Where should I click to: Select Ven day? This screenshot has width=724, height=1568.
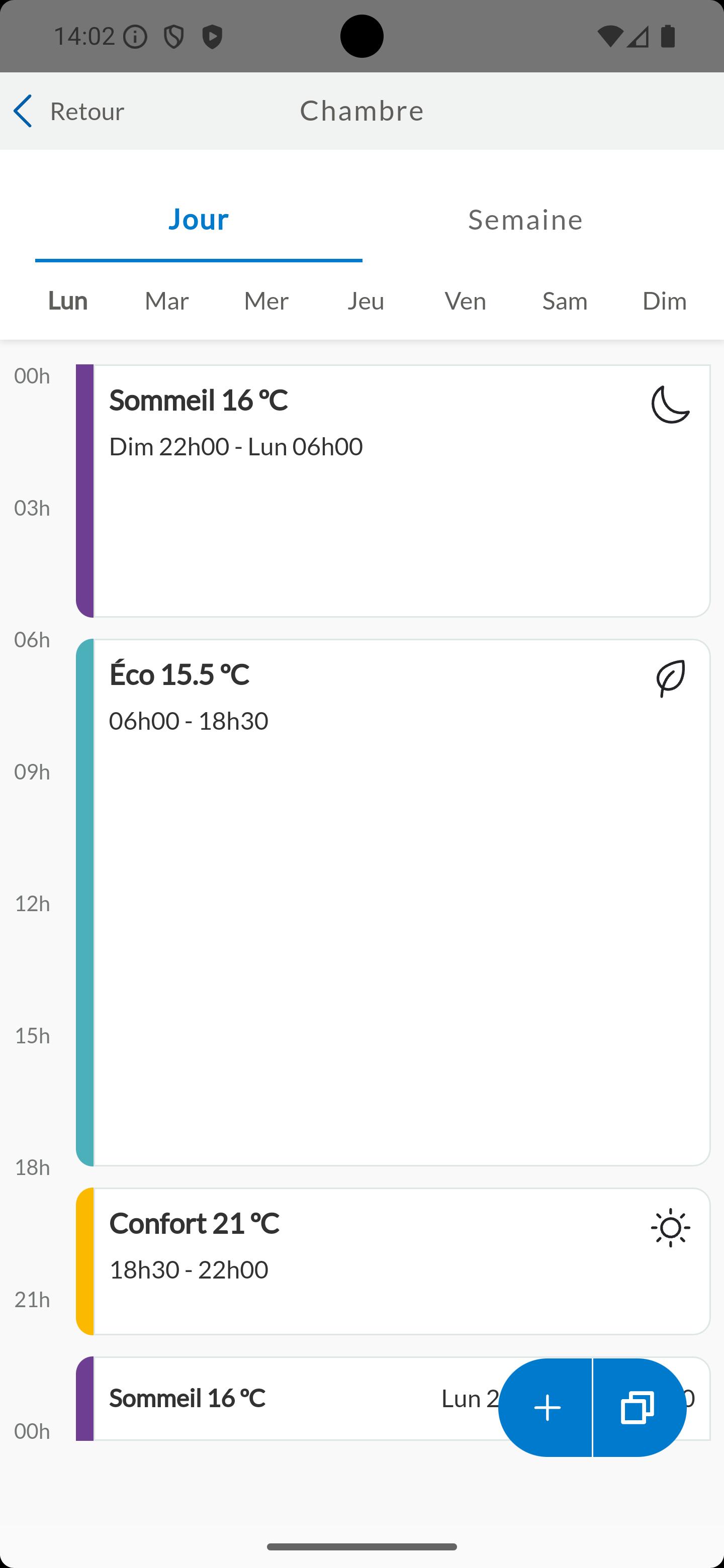[x=465, y=301]
